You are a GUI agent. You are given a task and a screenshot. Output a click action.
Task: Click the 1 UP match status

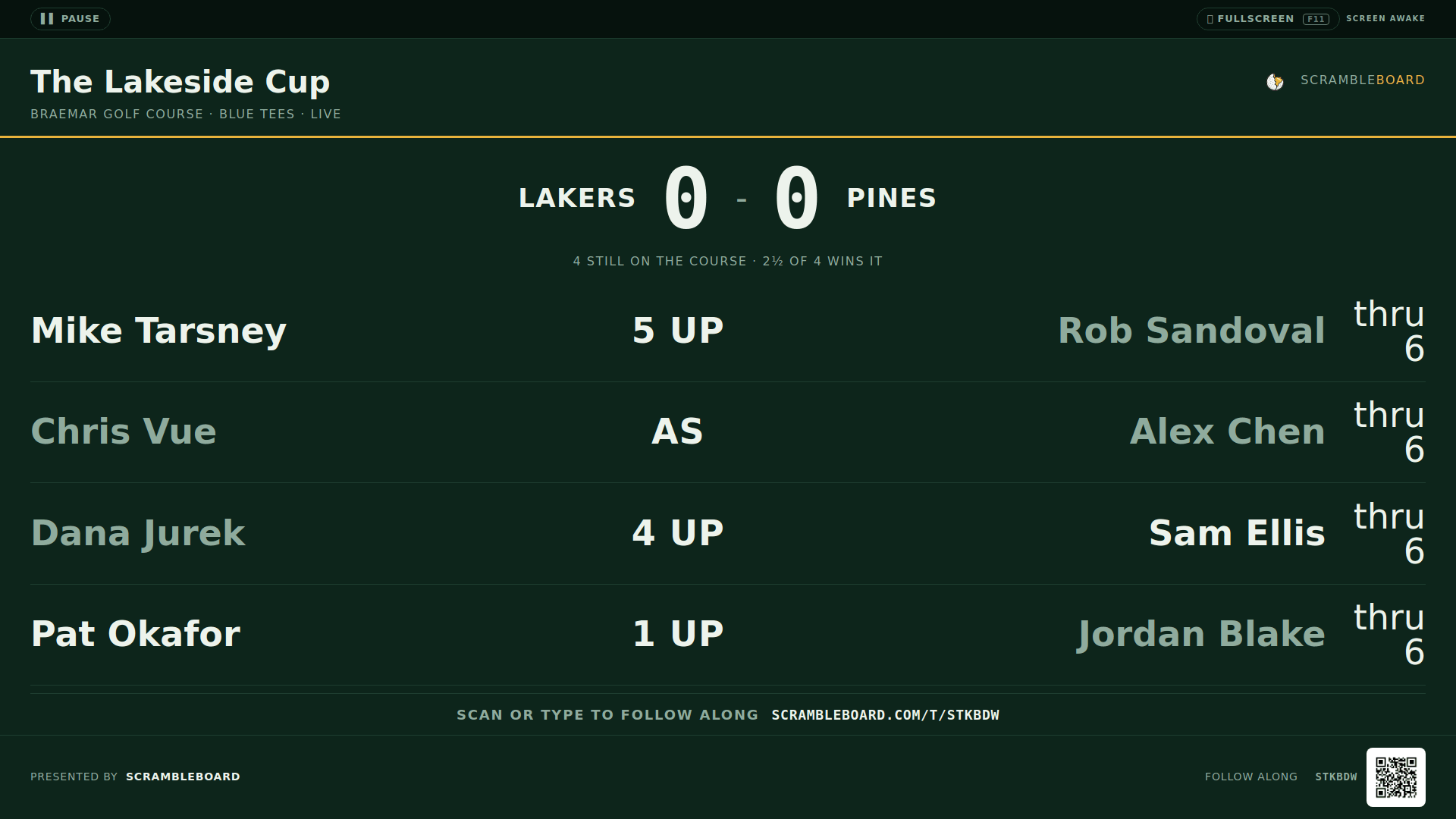tap(678, 635)
